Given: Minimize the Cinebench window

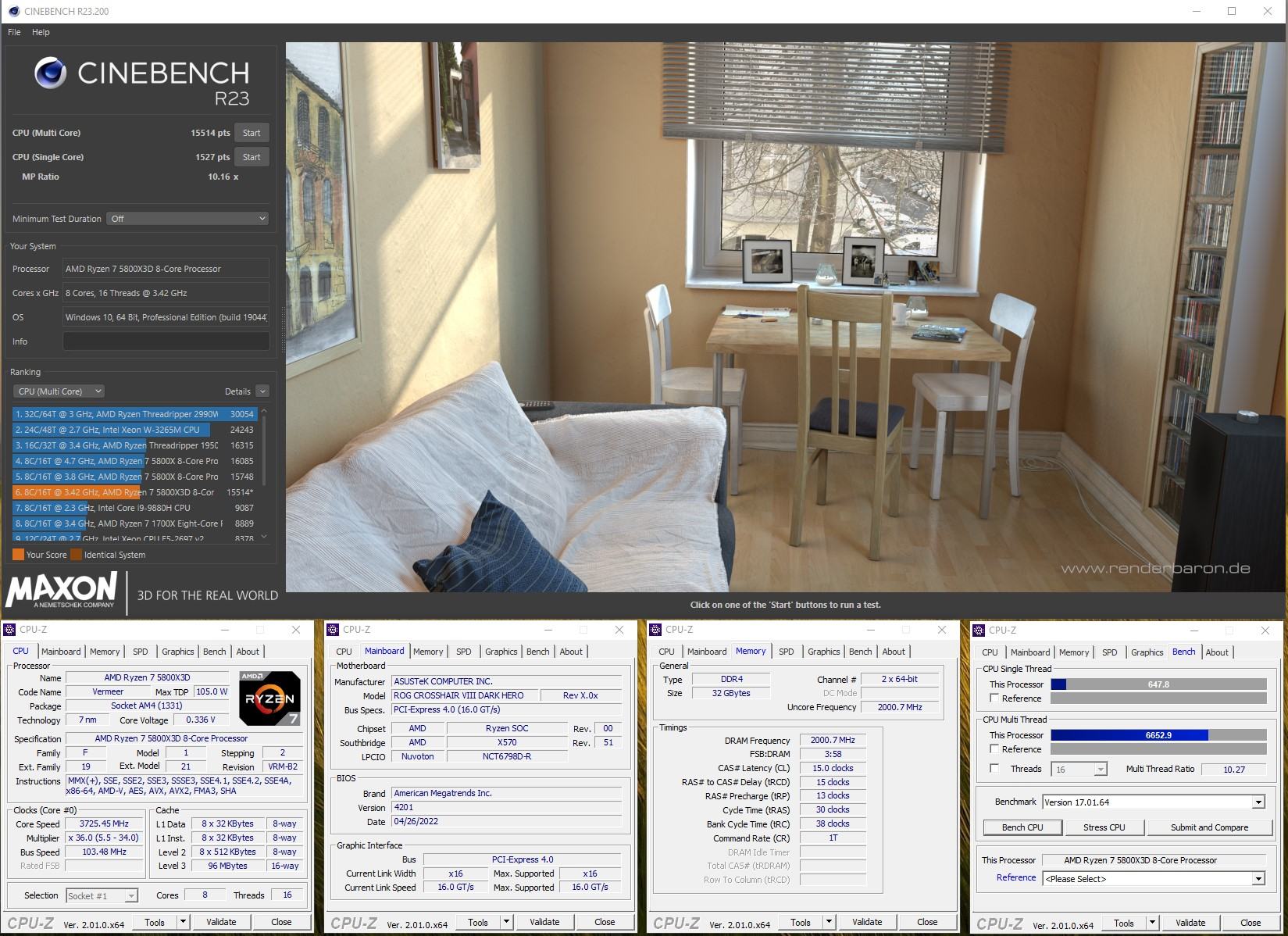Looking at the screenshot, I should tap(1197, 11).
